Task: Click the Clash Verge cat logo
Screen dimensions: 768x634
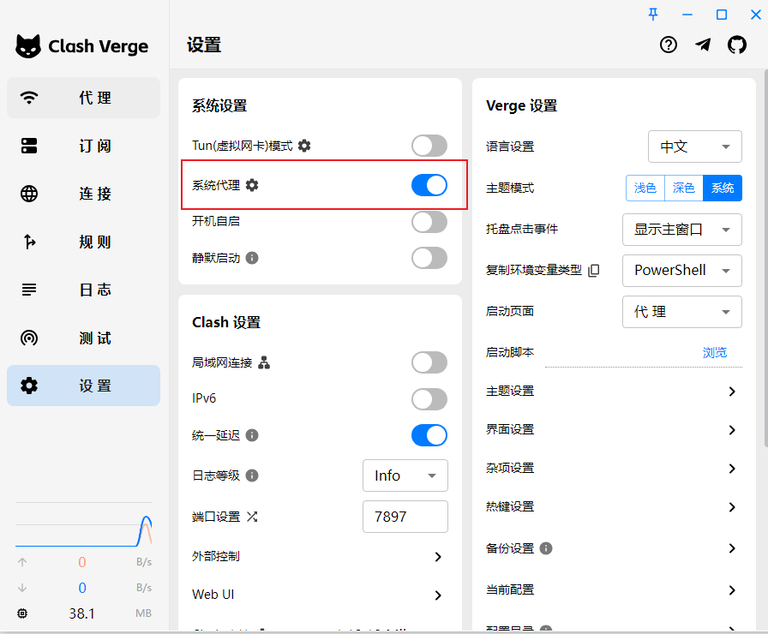Action: pyautogui.click(x=28, y=47)
